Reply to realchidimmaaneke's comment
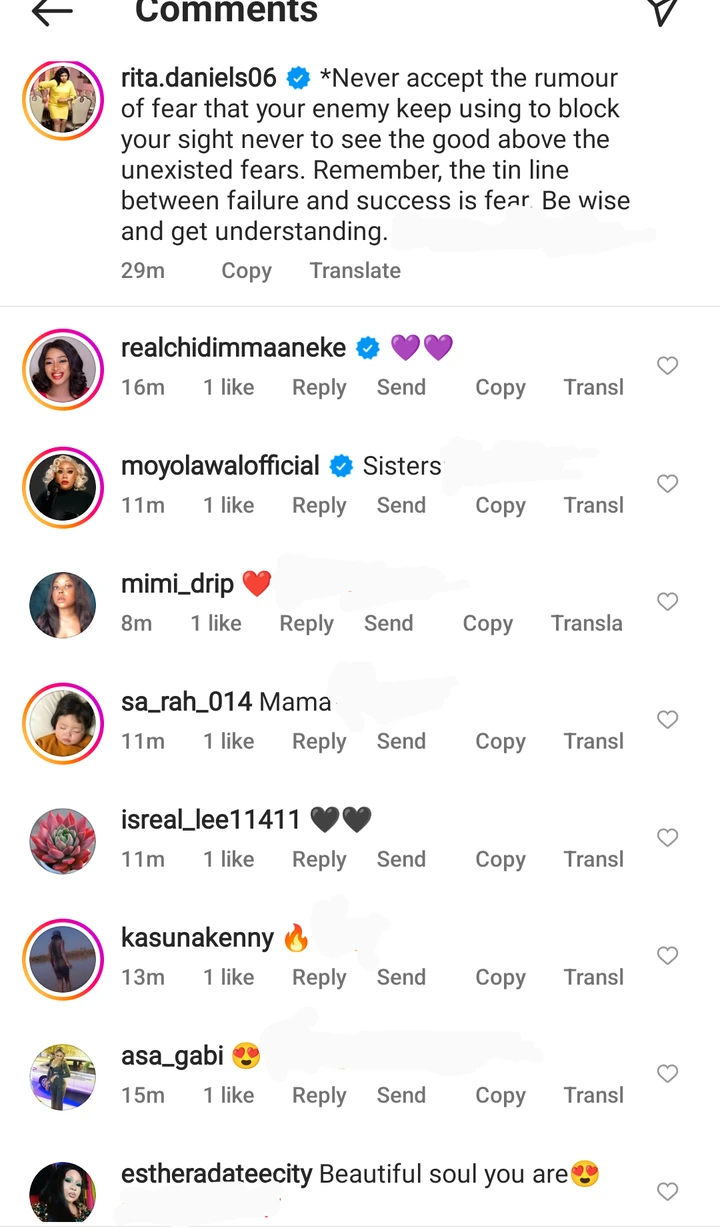This screenshot has height=1228, width=720. pyautogui.click(x=319, y=388)
